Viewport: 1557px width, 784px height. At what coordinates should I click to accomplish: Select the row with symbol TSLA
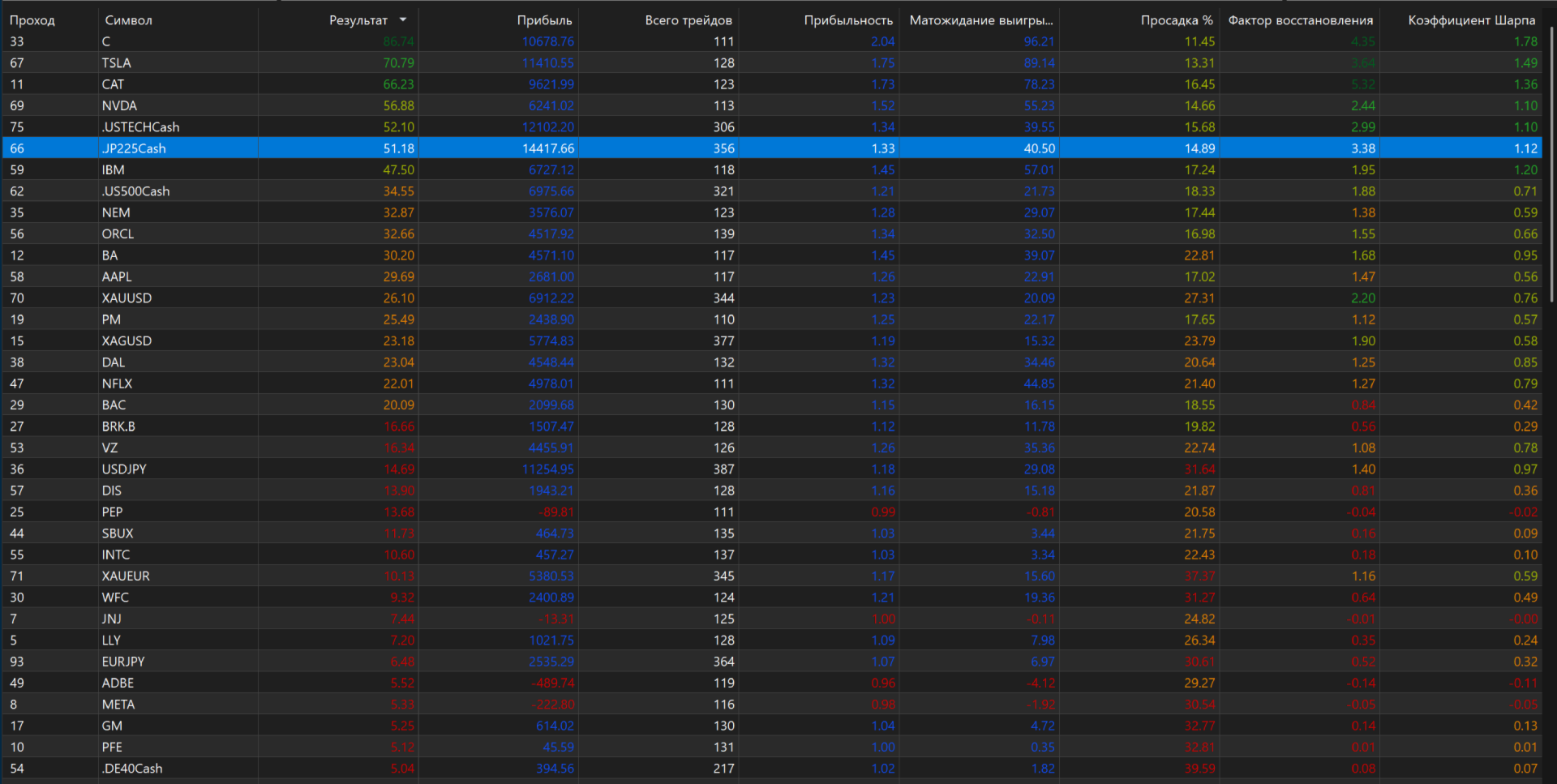[772, 62]
